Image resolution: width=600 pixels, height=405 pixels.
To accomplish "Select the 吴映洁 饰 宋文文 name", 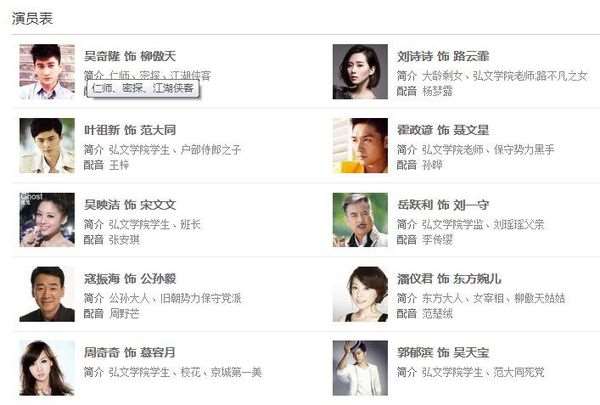I will point(130,205).
